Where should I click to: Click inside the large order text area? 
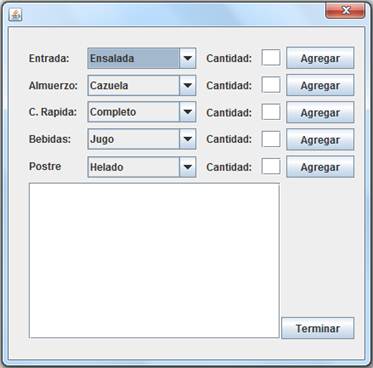pyautogui.click(x=154, y=260)
